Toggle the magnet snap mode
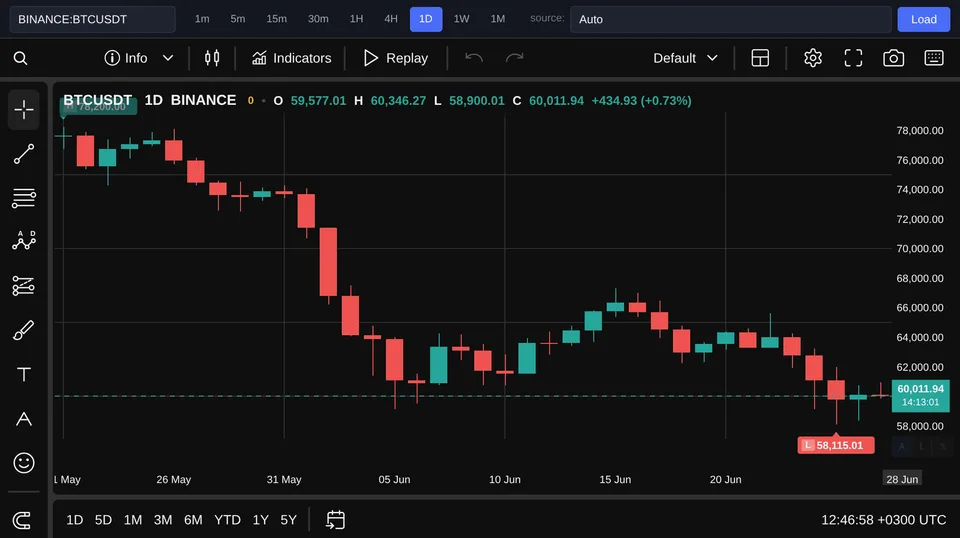 tap(22, 520)
